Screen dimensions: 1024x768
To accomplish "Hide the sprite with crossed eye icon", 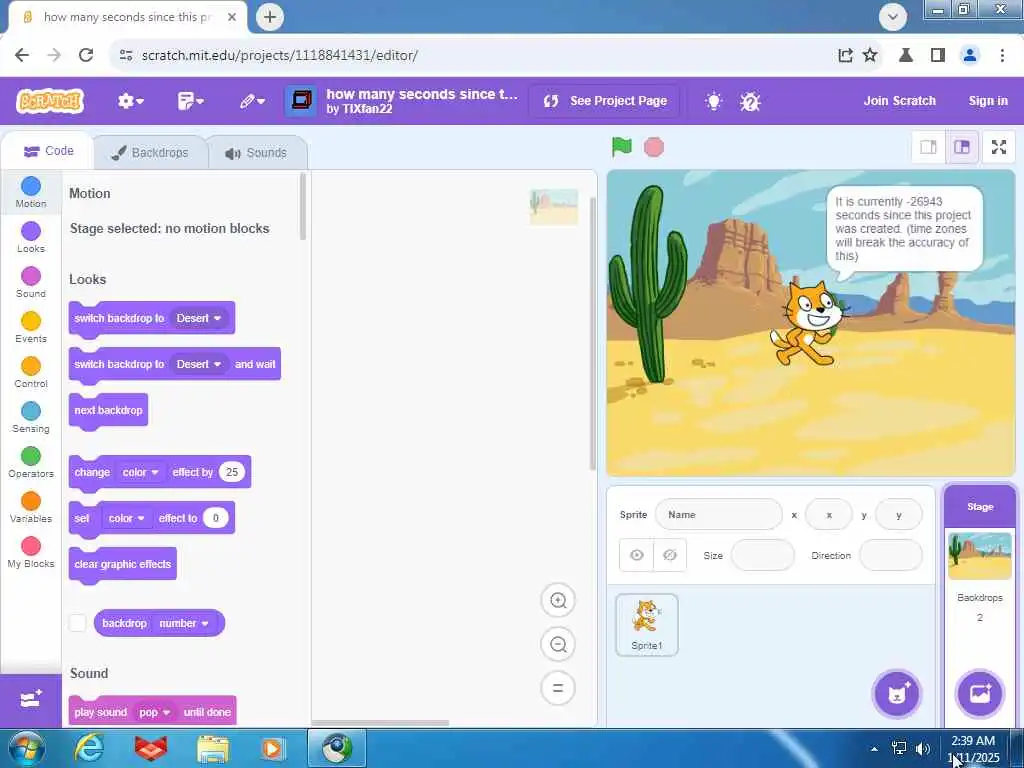I will click(670, 555).
